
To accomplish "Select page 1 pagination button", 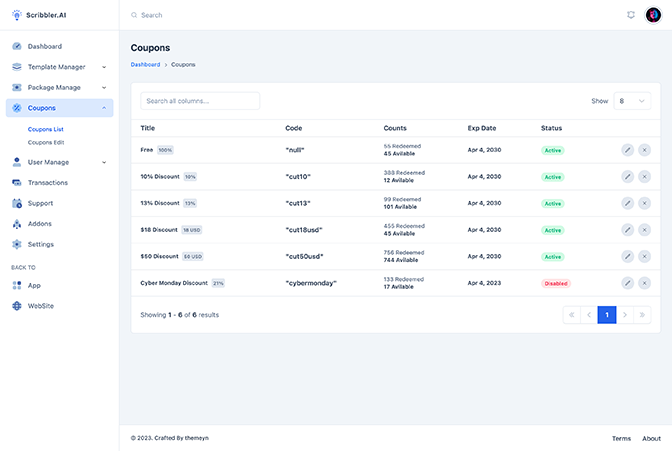I will coord(607,315).
